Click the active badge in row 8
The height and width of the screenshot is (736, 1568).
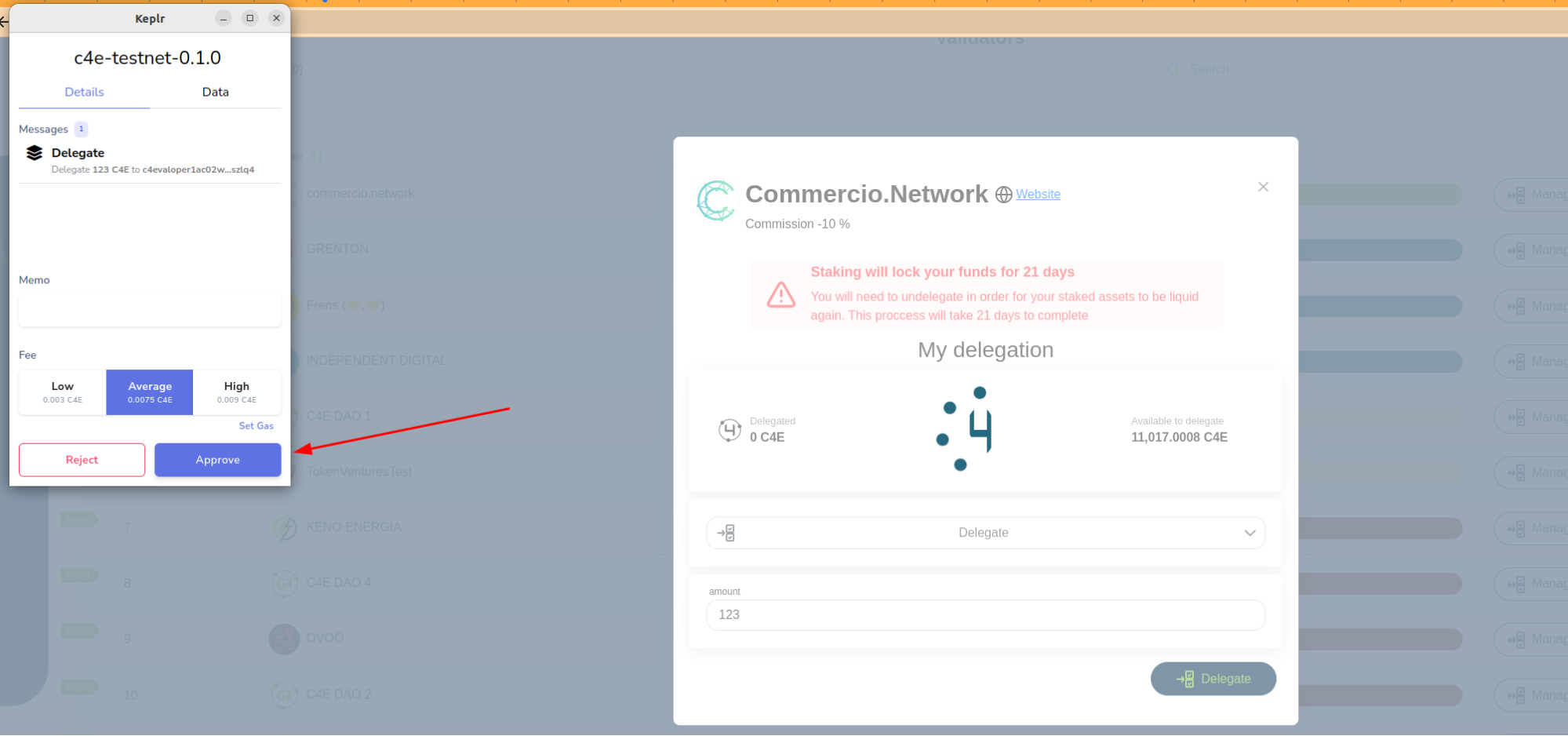click(x=79, y=575)
